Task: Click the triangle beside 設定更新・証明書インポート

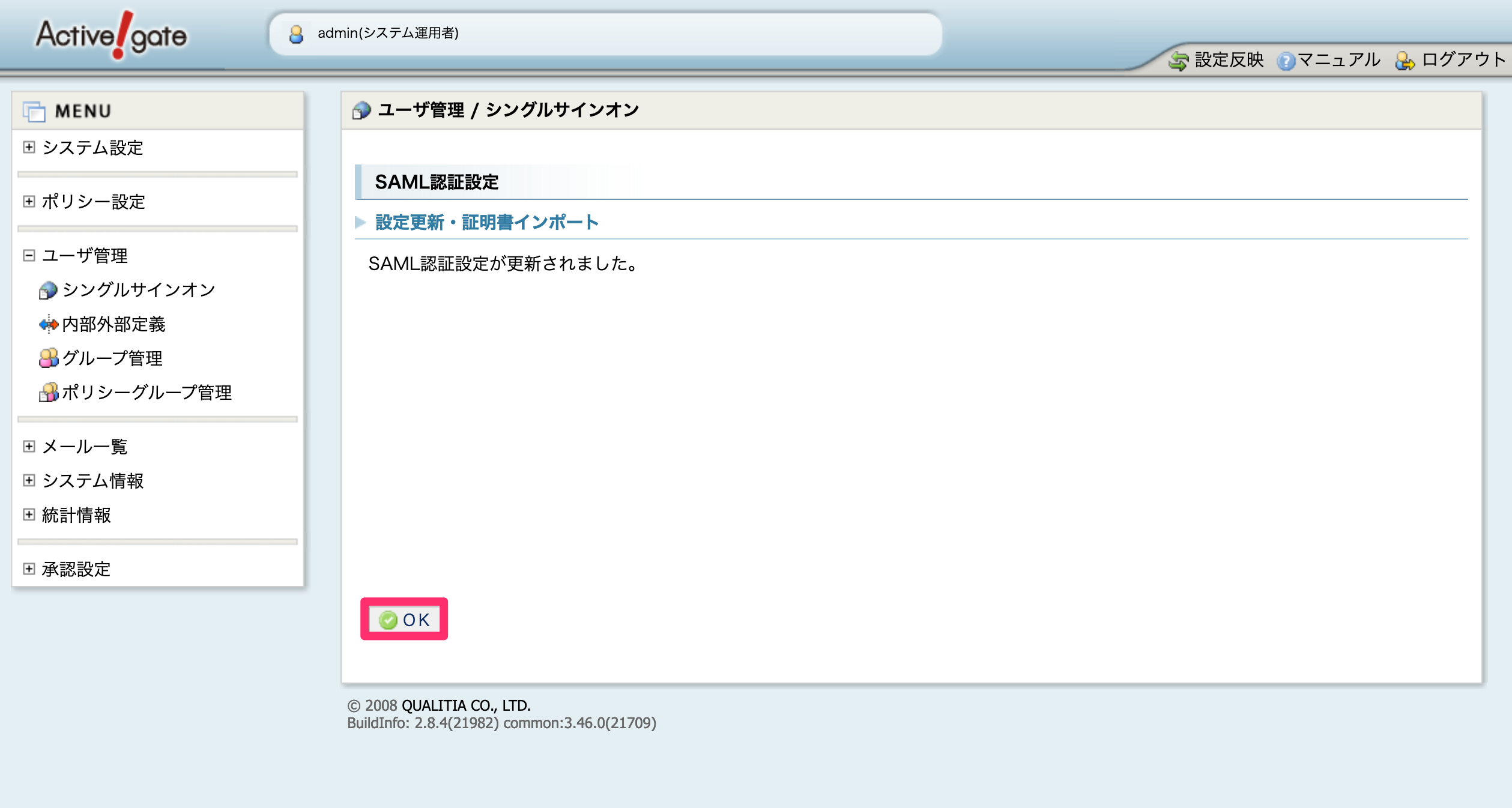Action: (x=360, y=223)
